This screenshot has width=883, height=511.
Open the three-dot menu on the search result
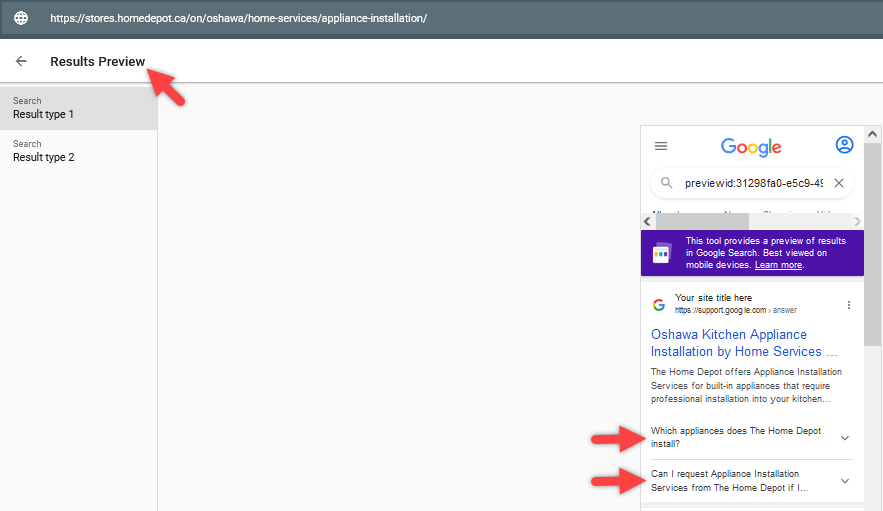tap(849, 305)
